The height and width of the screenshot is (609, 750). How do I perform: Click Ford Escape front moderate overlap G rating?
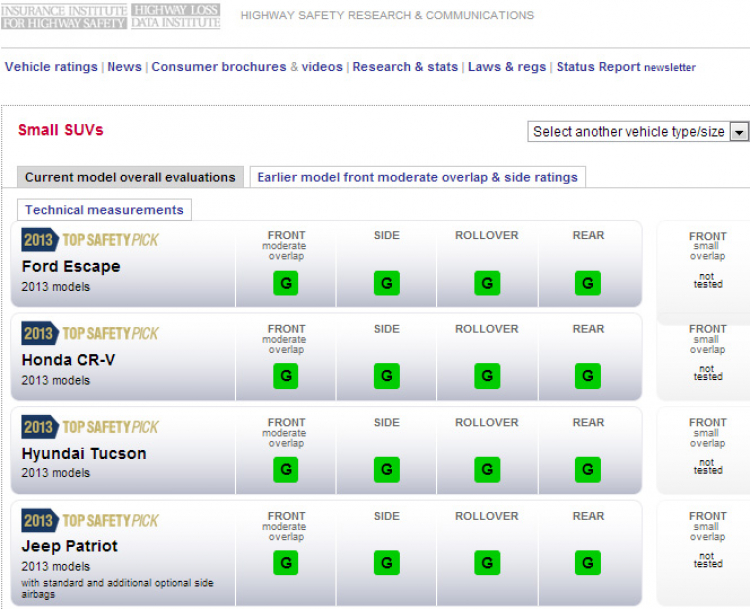point(286,283)
